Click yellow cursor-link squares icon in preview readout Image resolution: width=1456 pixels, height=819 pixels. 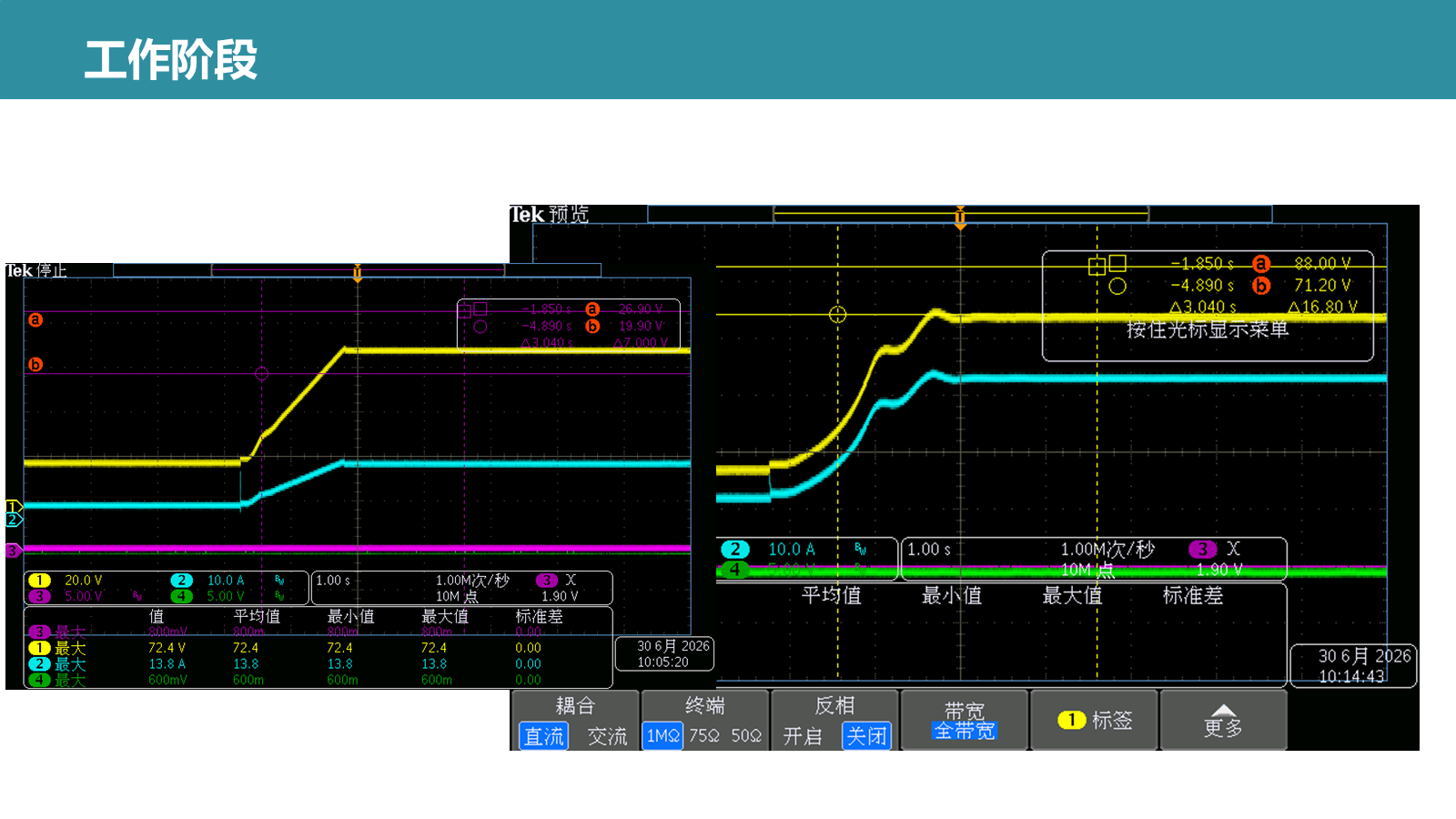pos(1107,264)
